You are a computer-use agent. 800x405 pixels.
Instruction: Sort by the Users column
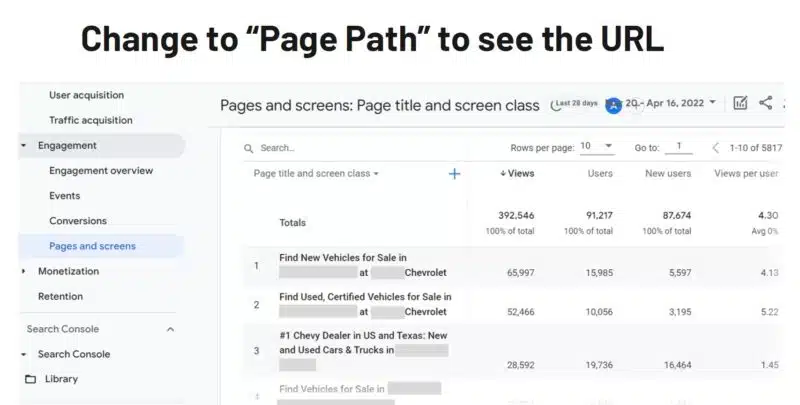coord(600,173)
